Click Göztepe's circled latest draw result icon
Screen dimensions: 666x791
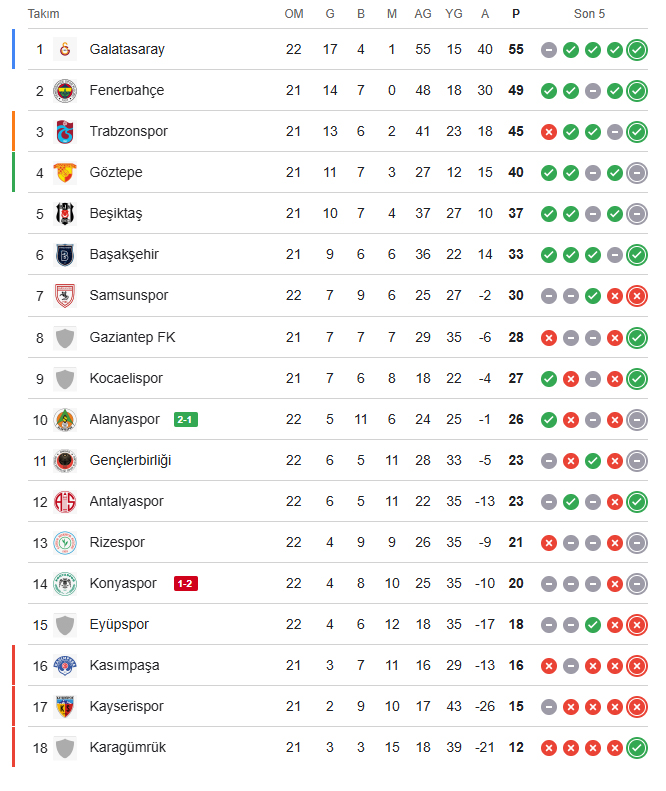tap(637, 172)
